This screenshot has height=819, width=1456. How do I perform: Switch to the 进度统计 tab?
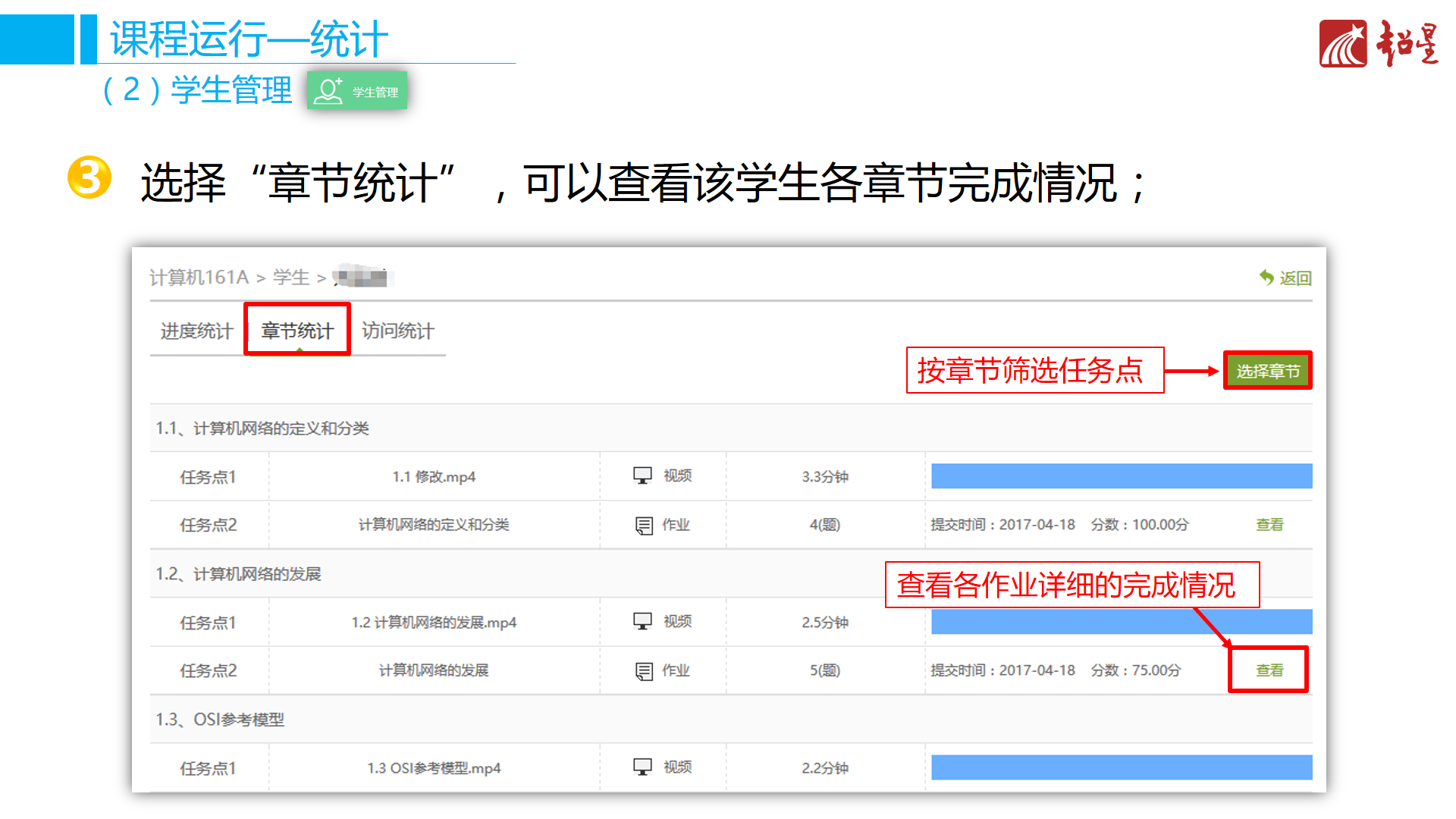point(196,331)
